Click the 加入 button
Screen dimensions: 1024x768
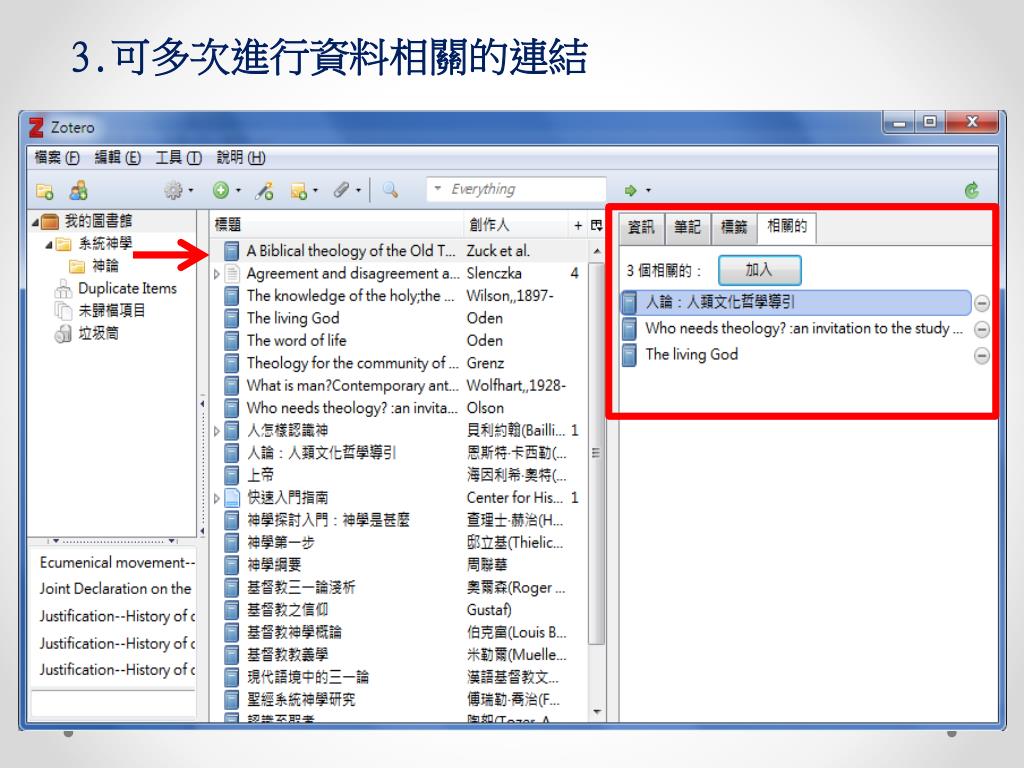[760, 270]
